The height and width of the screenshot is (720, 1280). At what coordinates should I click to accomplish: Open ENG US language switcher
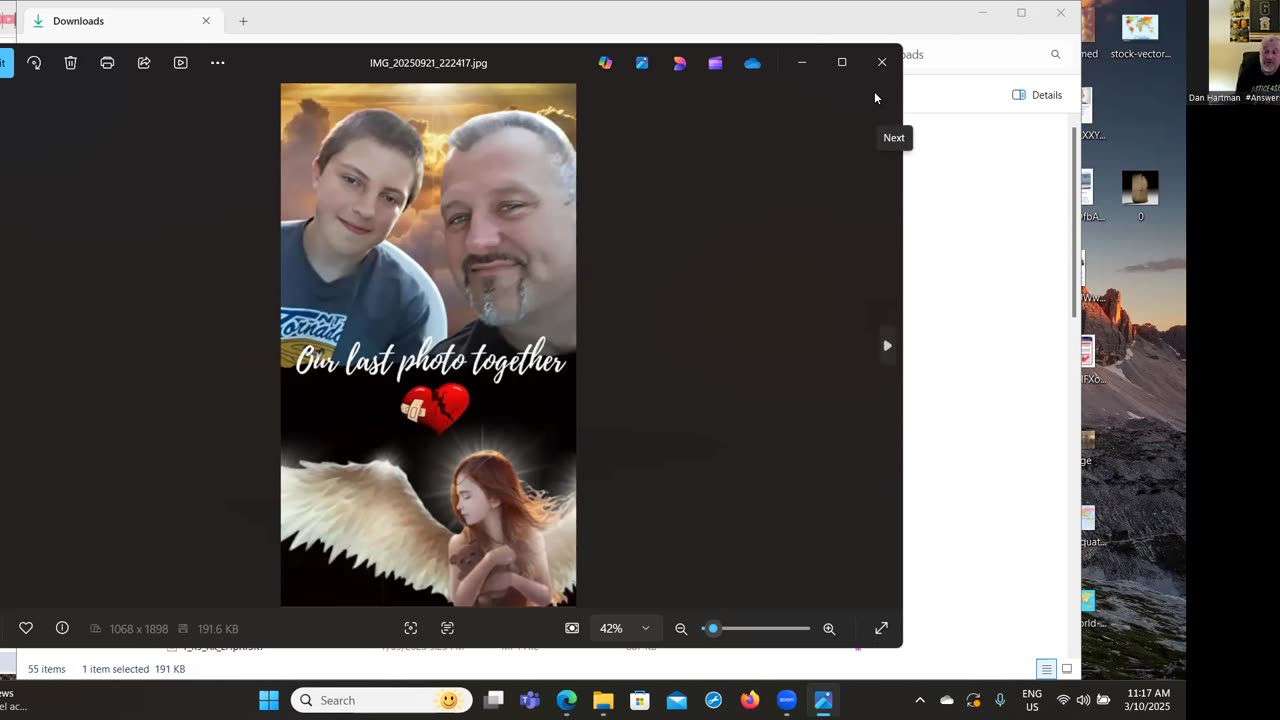[1032, 700]
